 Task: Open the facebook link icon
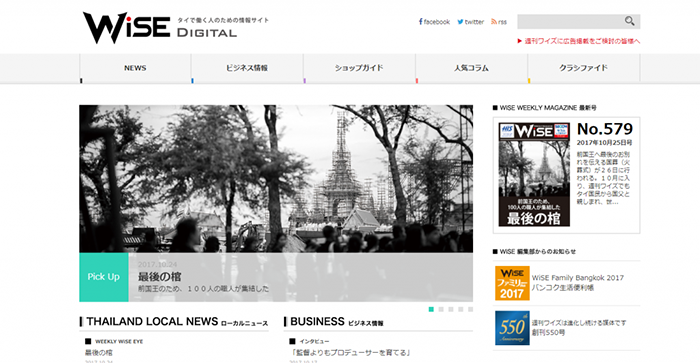coord(421,21)
